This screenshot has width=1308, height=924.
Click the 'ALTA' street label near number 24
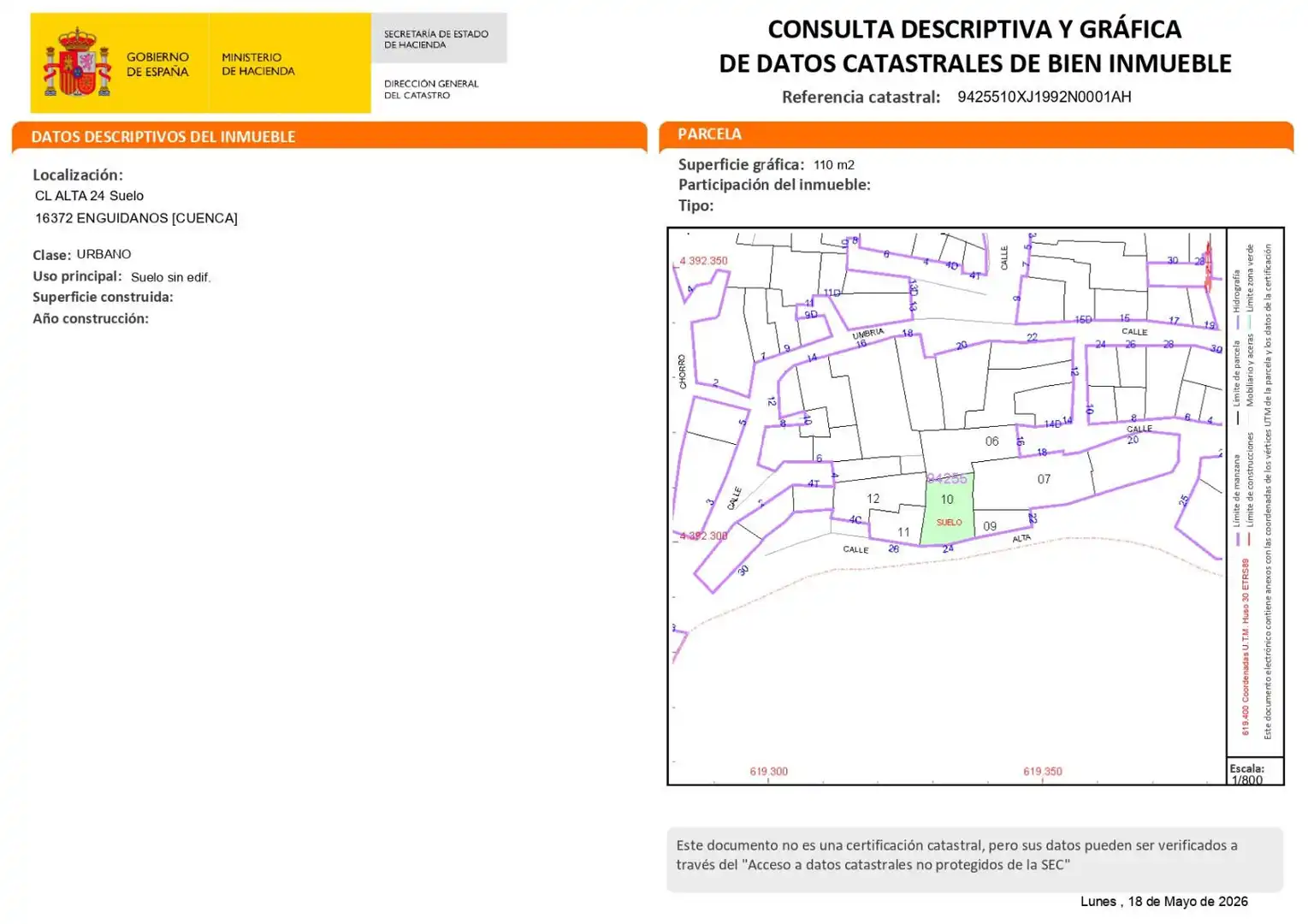1021,539
